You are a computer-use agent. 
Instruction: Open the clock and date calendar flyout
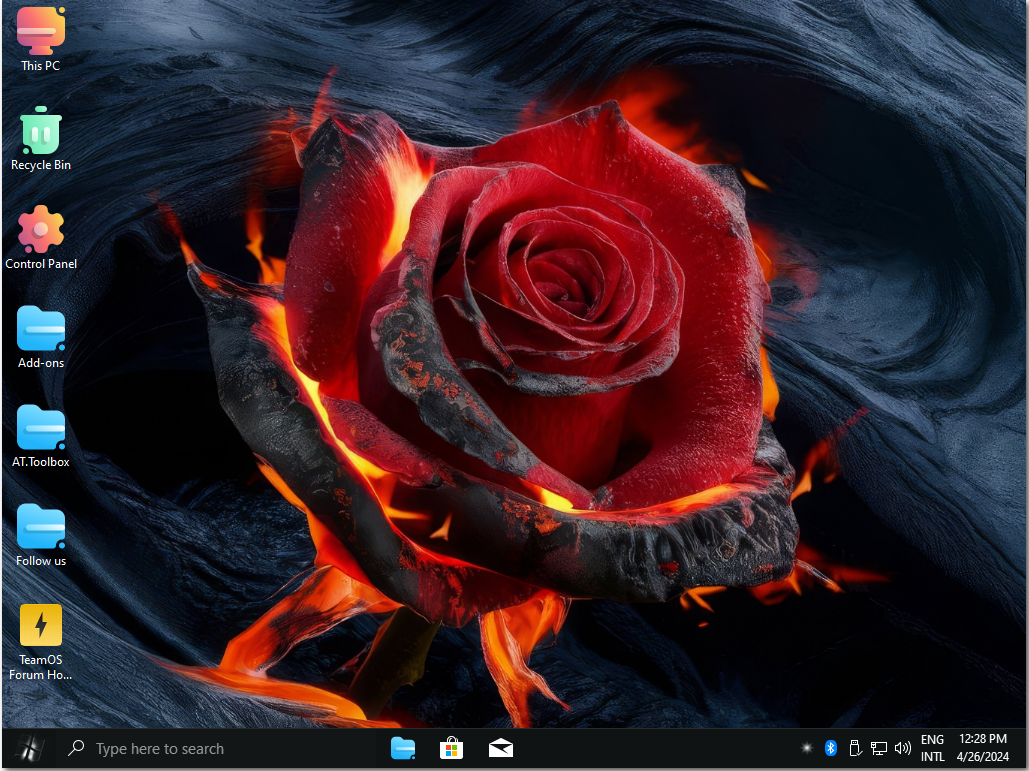coord(982,748)
